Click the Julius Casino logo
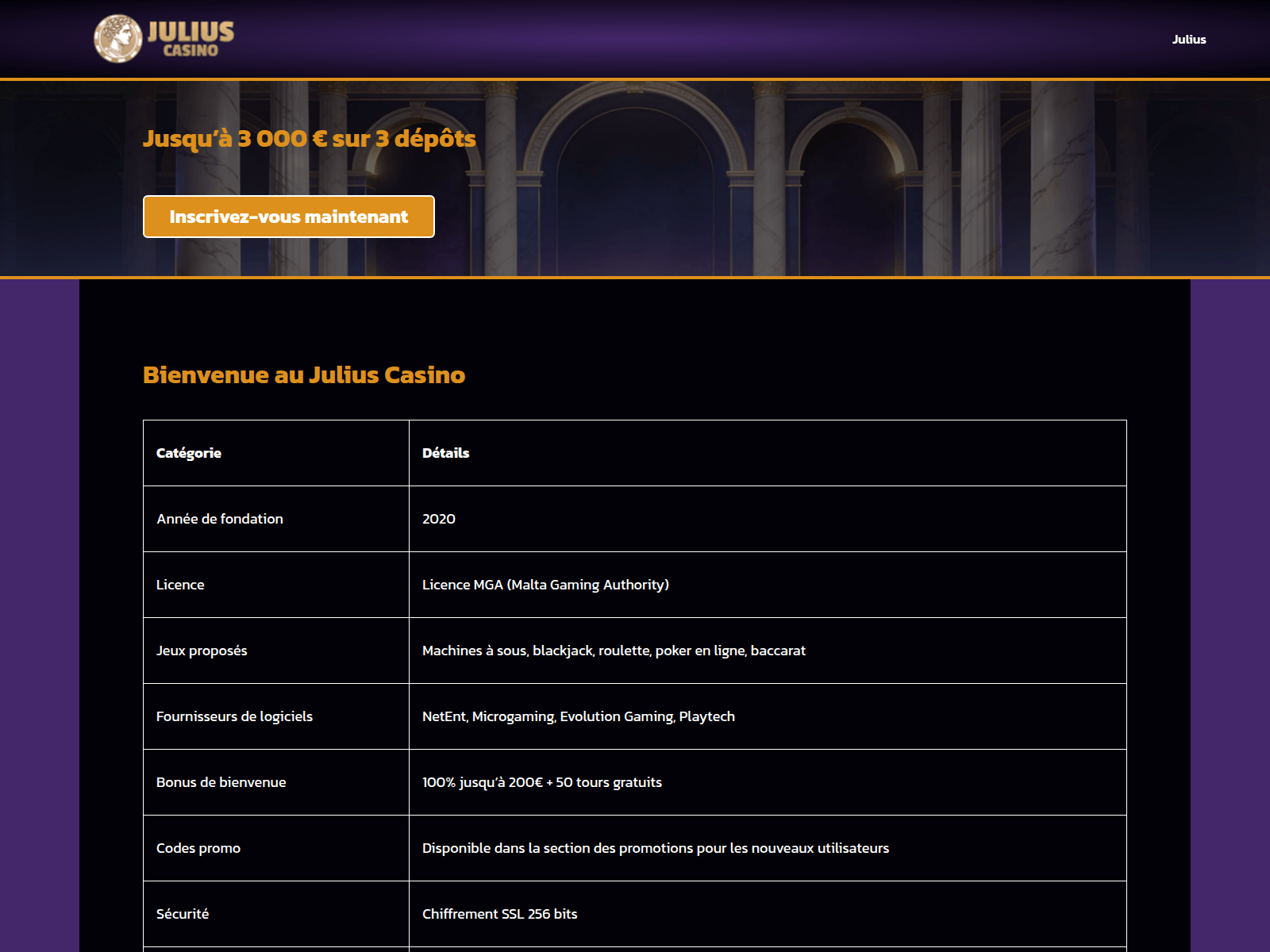Image resolution: width=1270 pixels, height=952 pixels. click(164, 38)
